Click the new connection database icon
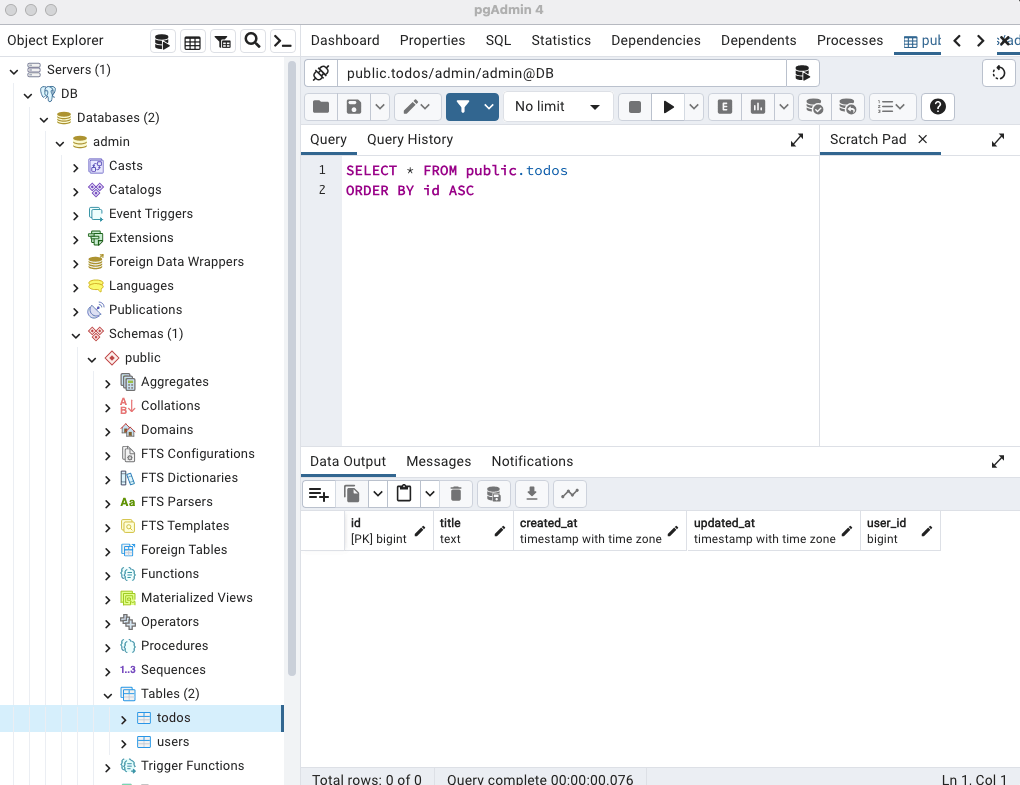The image size is (1020, 785). click(x=803, y=73)
